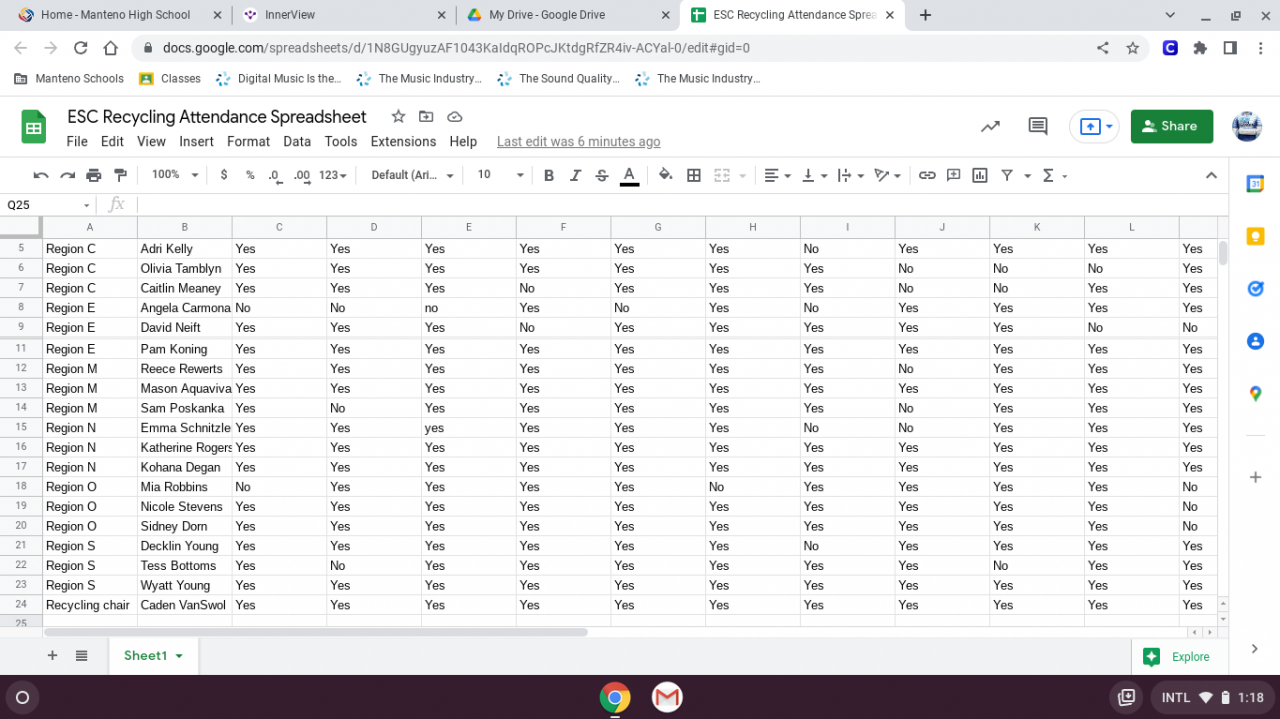Open the fill color picker
The image size is (1280, 719).
pos(665,175)
